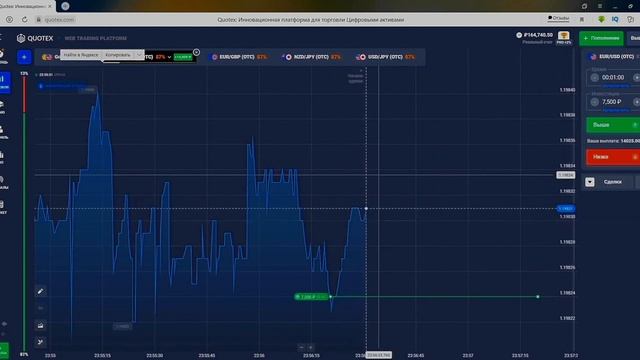Image resolution: width=640 pixels, height=360 pixels.
Task: Click the IQ browser extension icon
Action: (615, 19)
